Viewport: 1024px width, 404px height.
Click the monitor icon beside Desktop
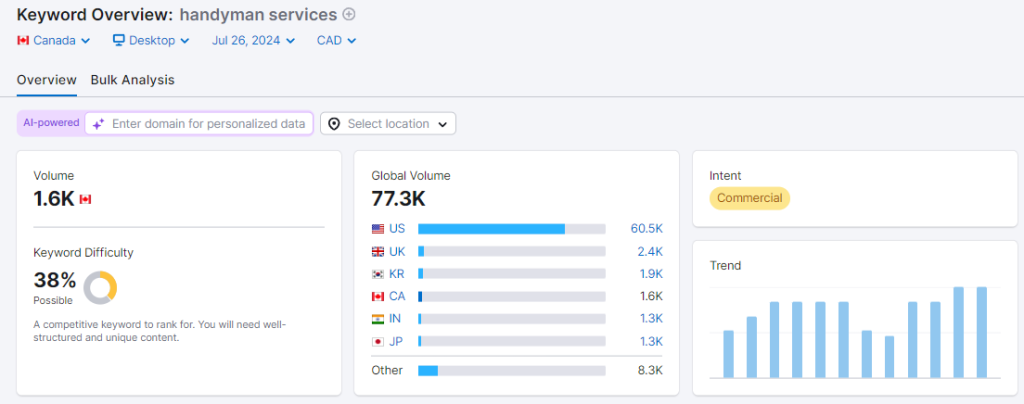tap(118, 40)
